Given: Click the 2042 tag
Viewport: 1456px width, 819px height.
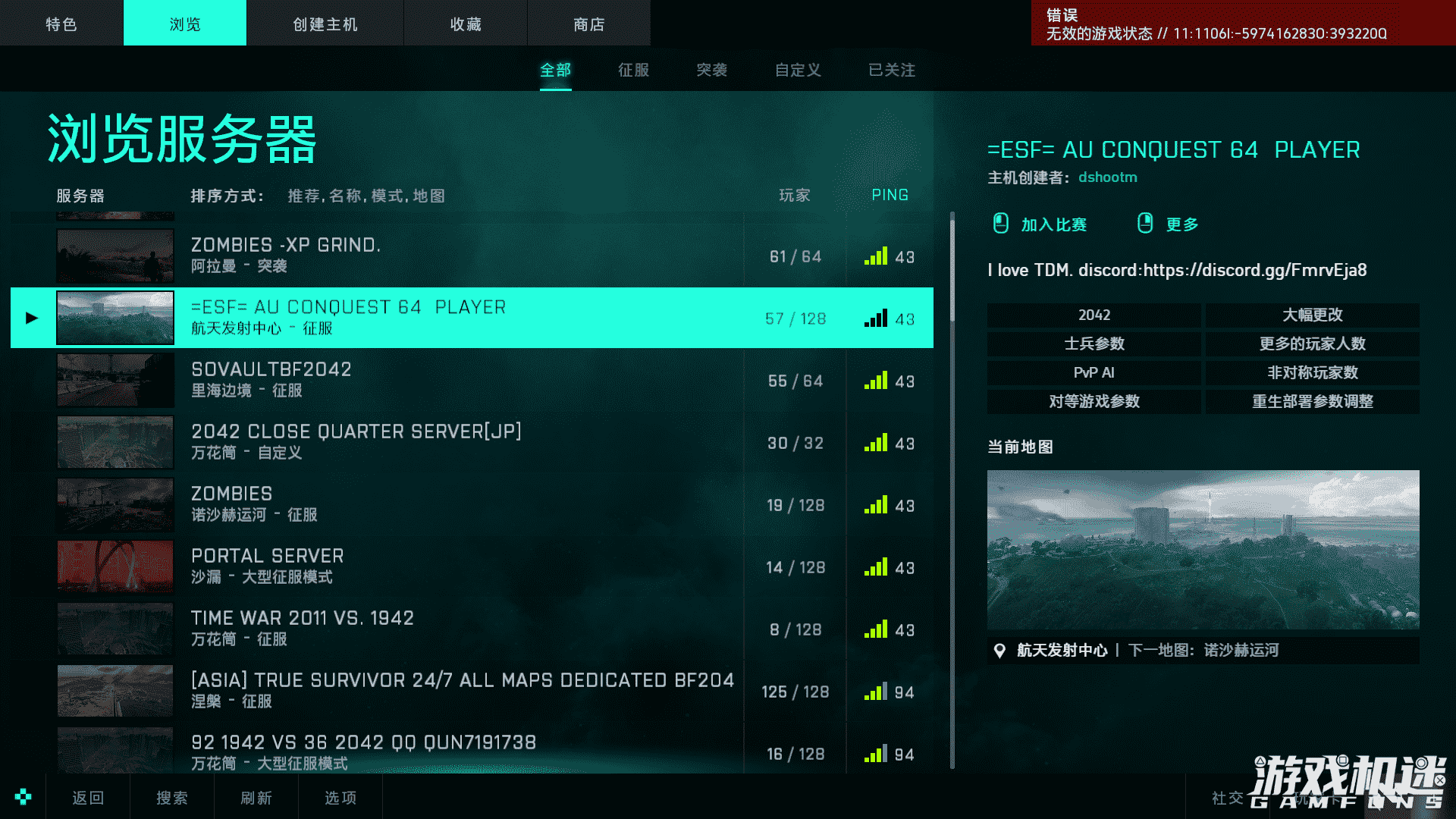Looking at the screenshot, I should pos(1094,315).
